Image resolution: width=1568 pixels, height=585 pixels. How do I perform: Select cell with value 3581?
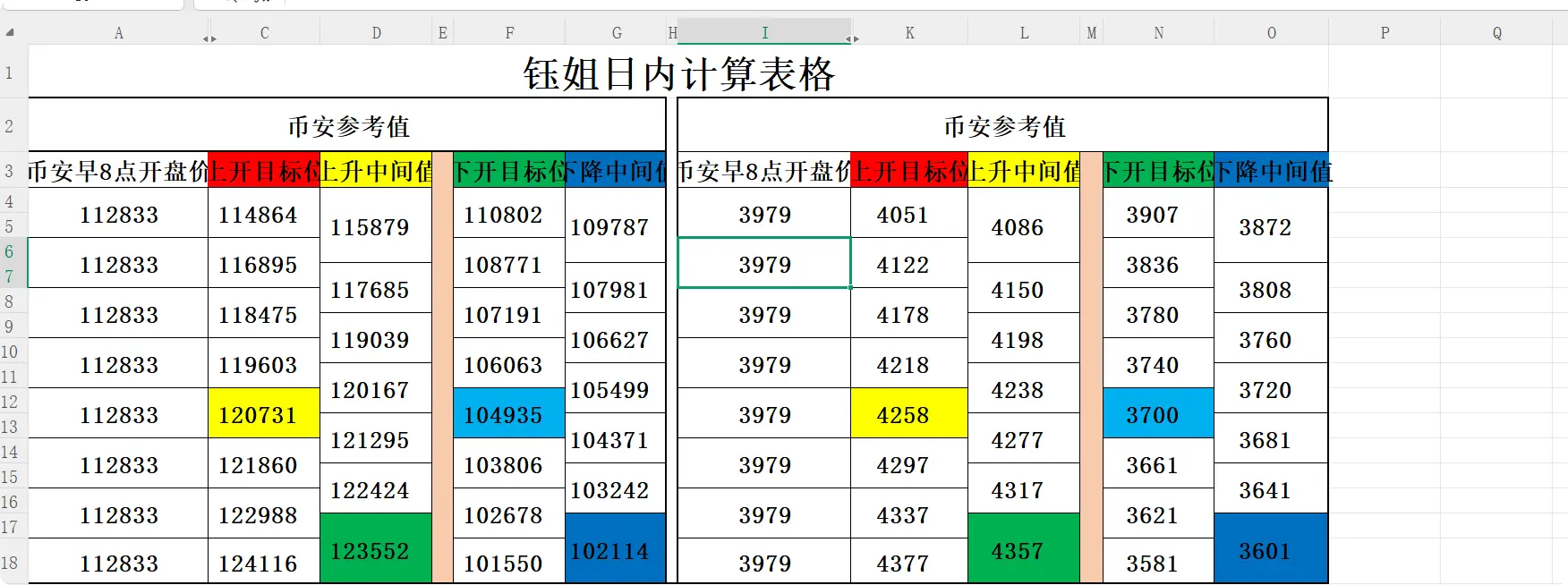(x=1158, y=562)
